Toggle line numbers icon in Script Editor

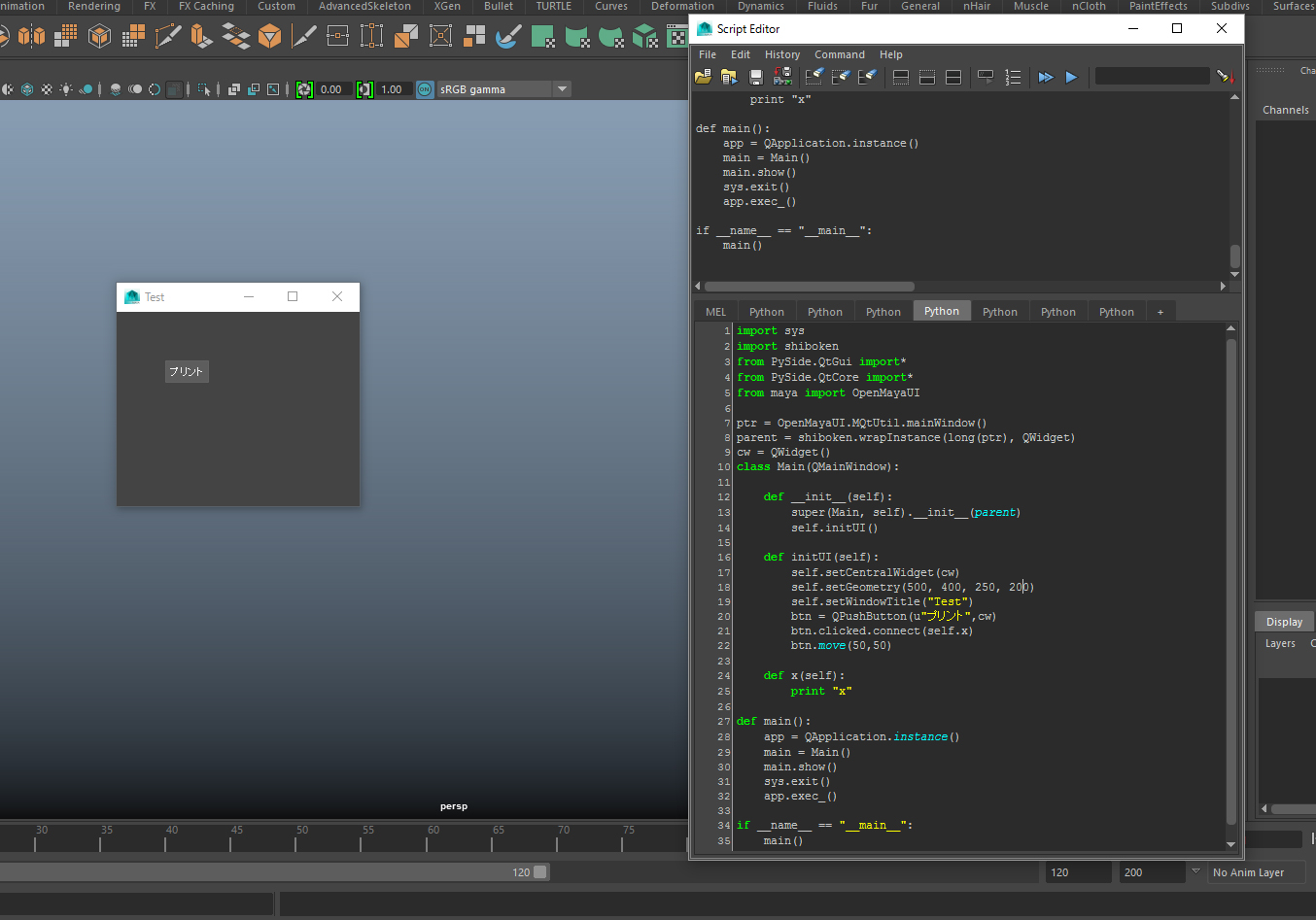1013,77
